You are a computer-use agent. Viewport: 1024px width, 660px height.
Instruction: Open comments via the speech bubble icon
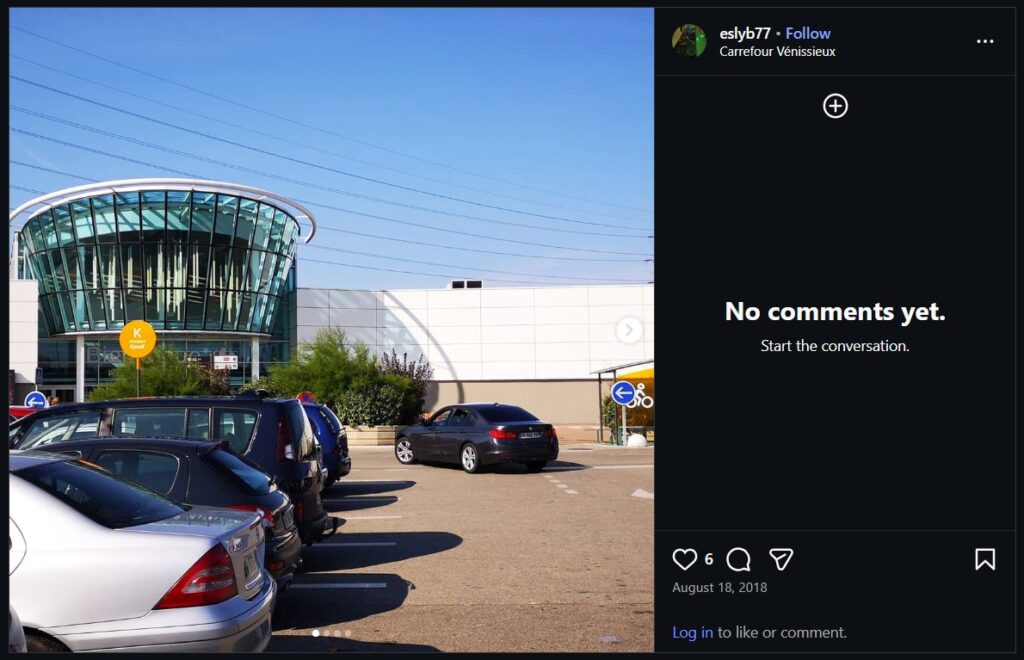tap(738, 559)
